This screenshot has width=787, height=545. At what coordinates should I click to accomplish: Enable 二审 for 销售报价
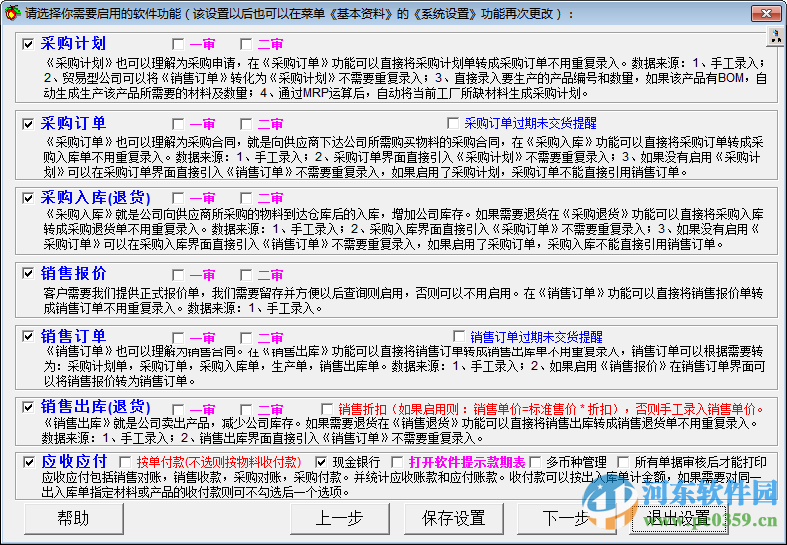point(246,275)
